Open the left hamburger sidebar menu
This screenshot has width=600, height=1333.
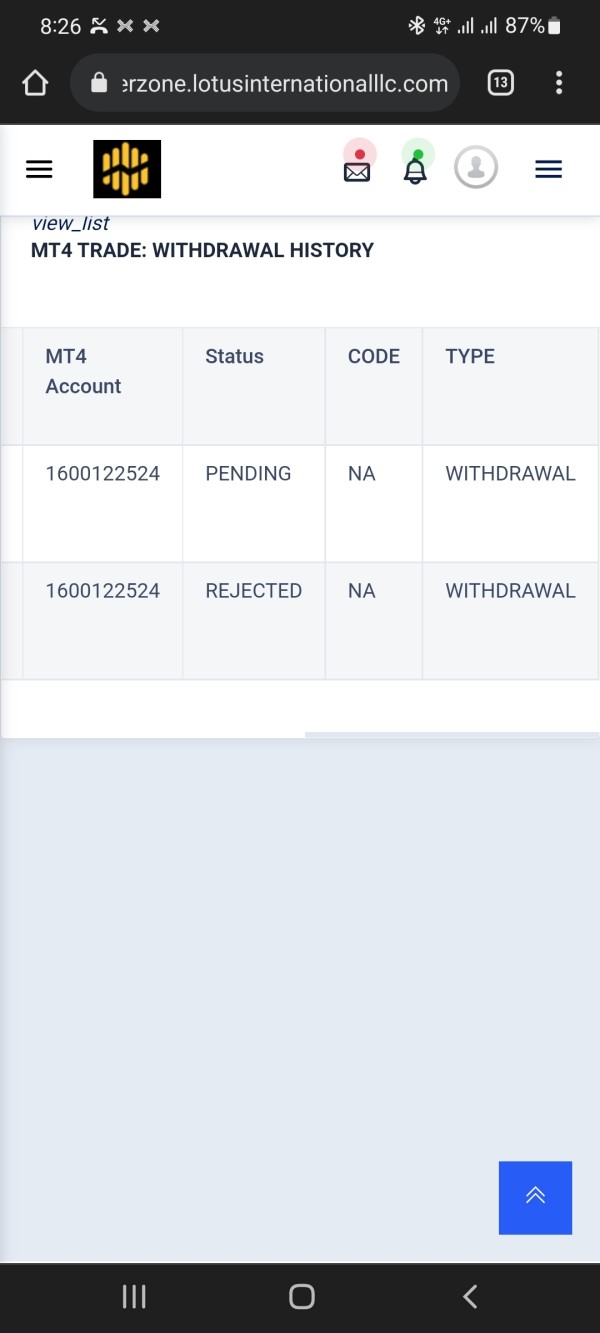(39, 169)
